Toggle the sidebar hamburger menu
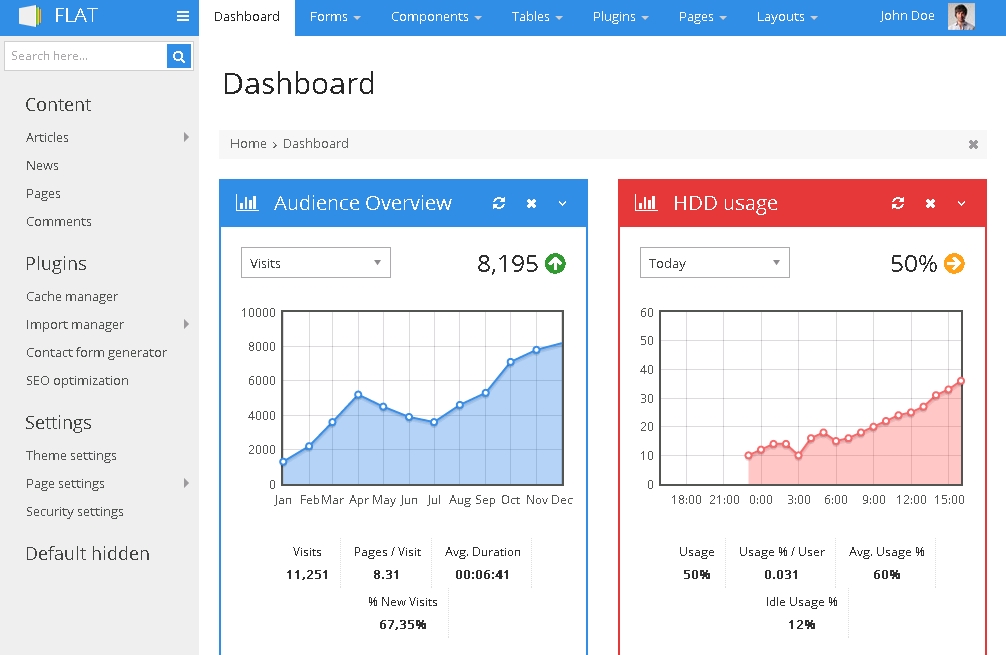 tap(183, 16)
